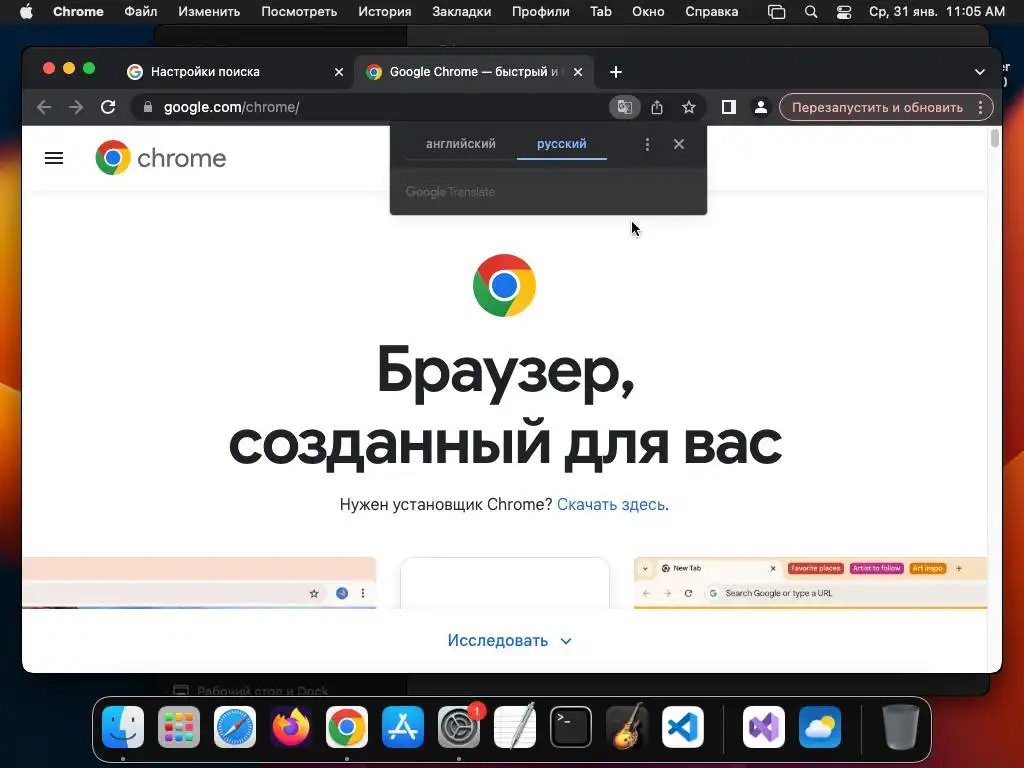Click Chrome icon in the Dock
The height and width of the screenshot is (768, 1024).
coord(347,727)
